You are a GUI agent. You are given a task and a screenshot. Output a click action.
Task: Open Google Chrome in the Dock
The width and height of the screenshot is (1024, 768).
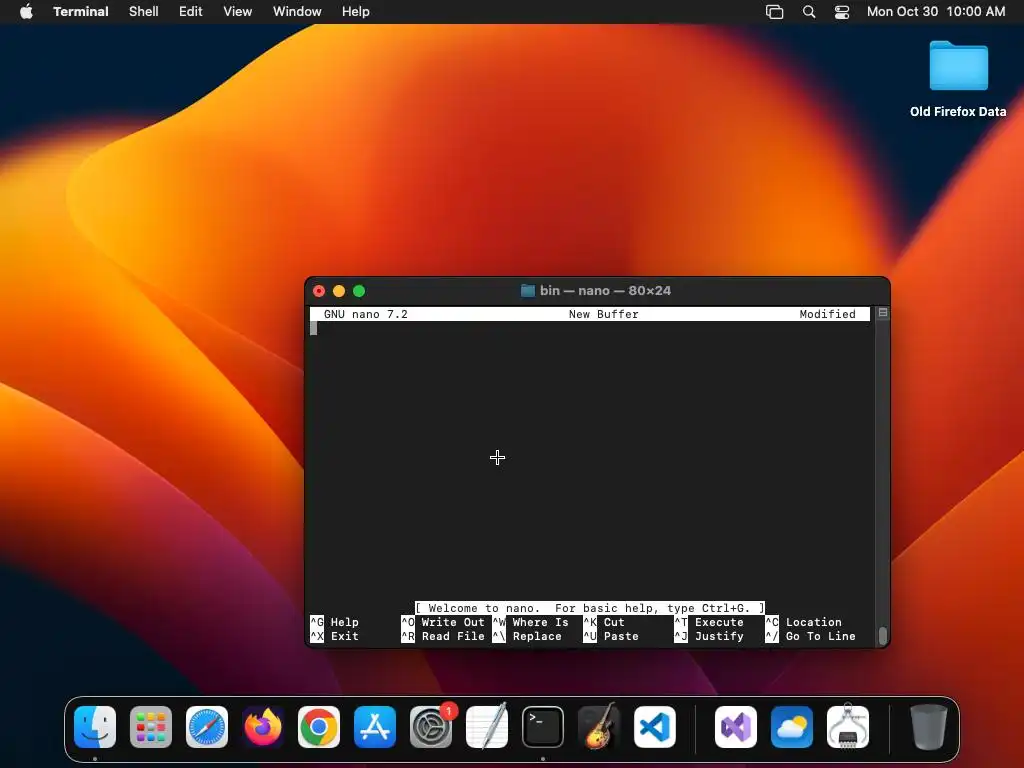pos(319,727)
